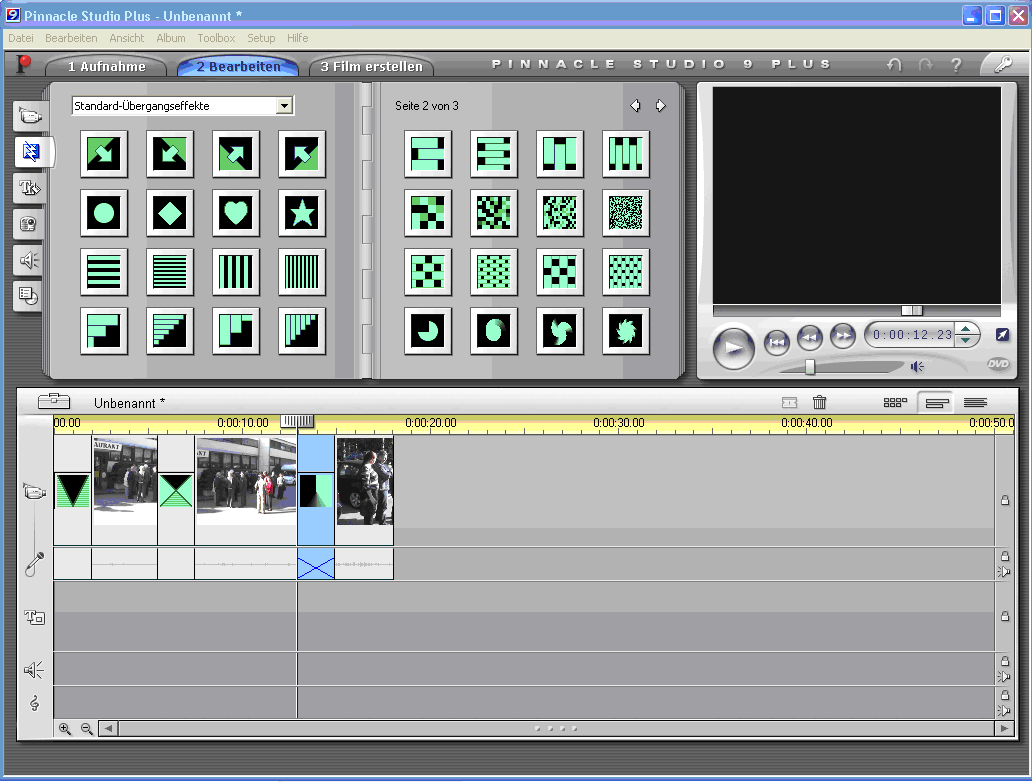This screenshot has height=782, width=1032.
Task: Open the disc menus album tab
Action: tap(30, 296)
